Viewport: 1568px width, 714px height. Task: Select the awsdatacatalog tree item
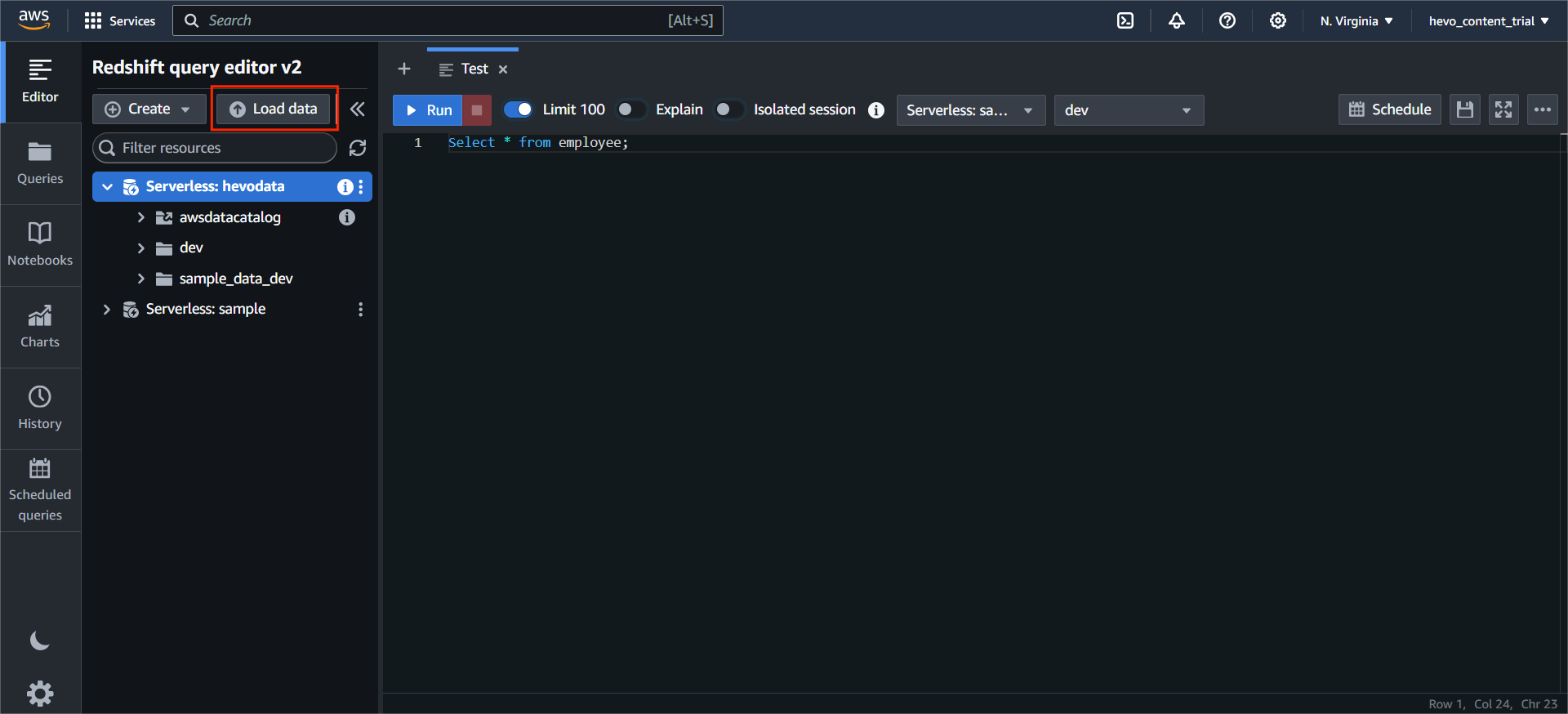(230, 217)
